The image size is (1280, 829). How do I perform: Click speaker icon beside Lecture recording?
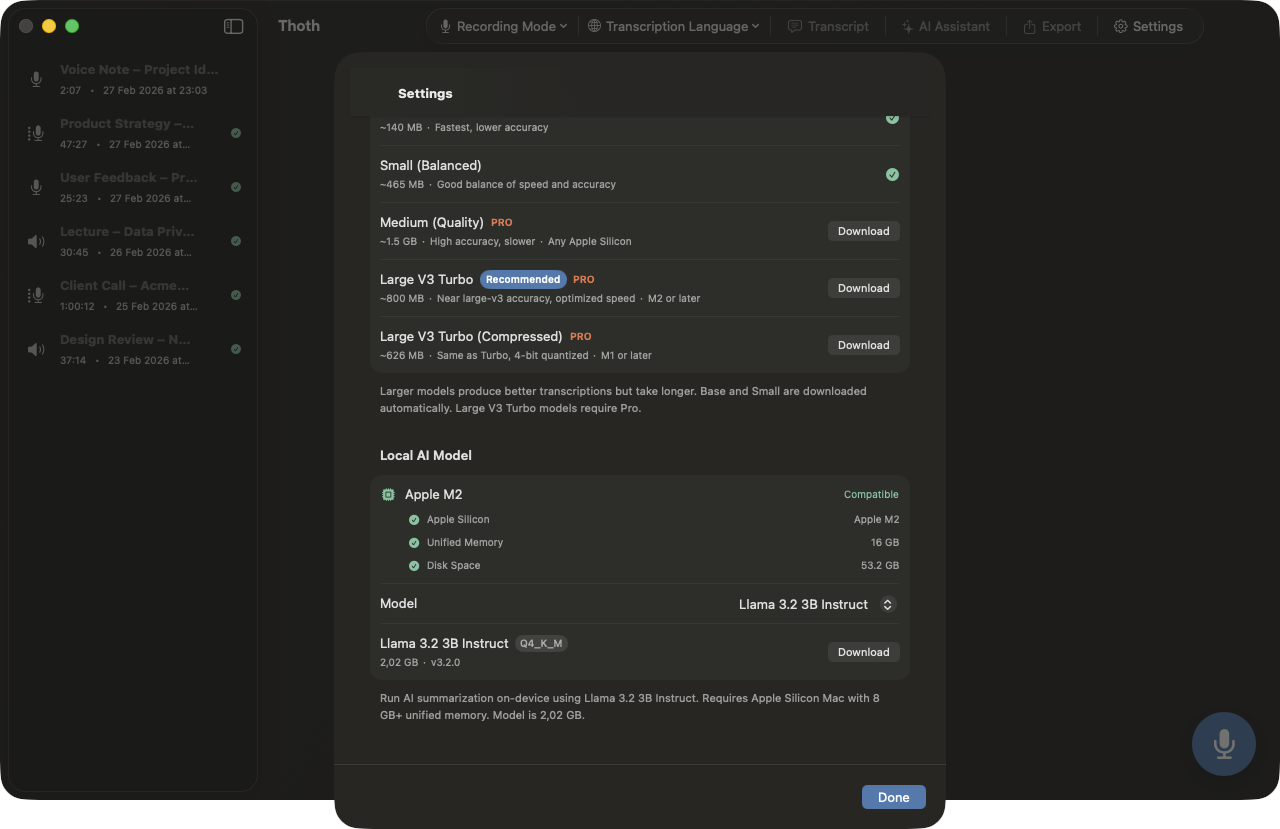click(36, 241)
